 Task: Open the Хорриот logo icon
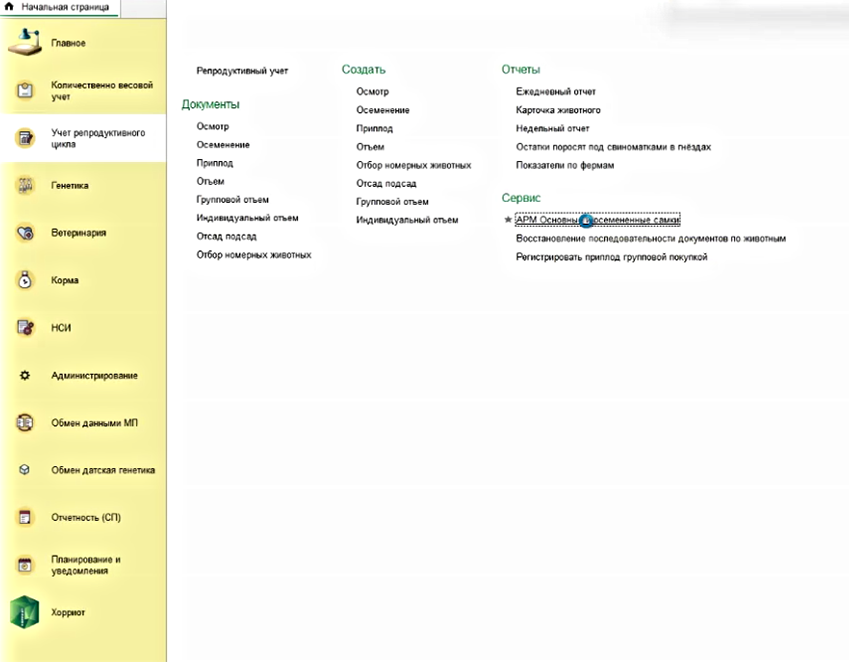coord(26,612)
